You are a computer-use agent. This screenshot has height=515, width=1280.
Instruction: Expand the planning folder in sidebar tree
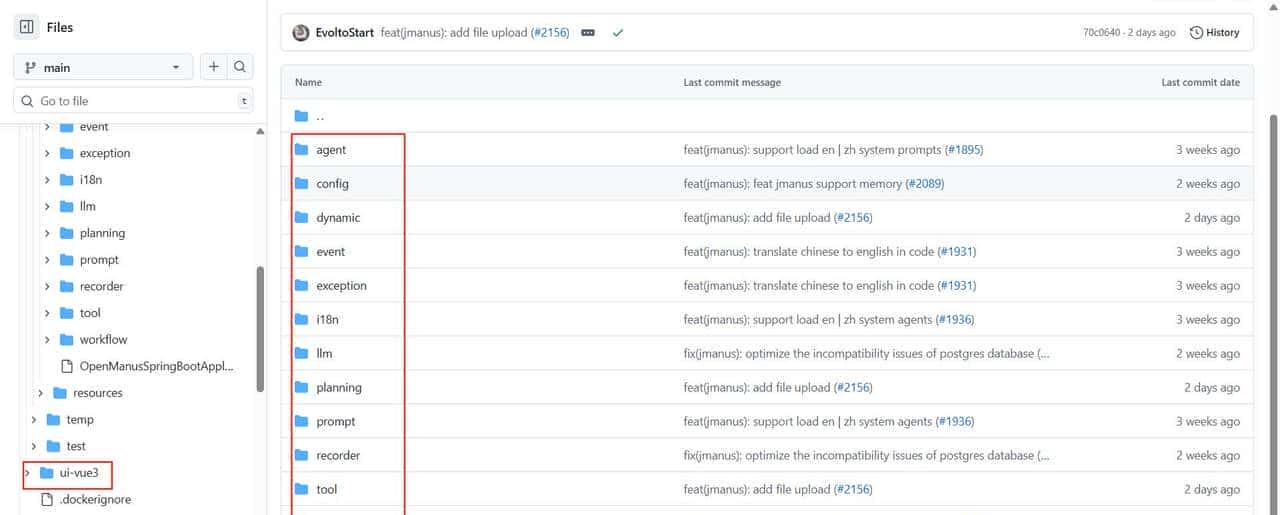tap(47, 233)
